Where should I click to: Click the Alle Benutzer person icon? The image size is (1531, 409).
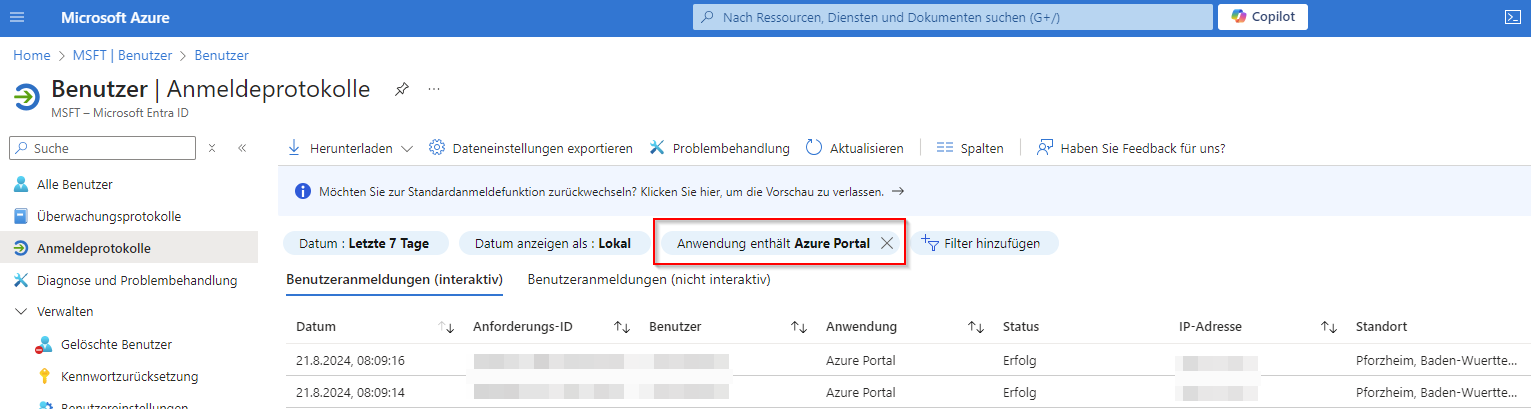tap(21, 184)
